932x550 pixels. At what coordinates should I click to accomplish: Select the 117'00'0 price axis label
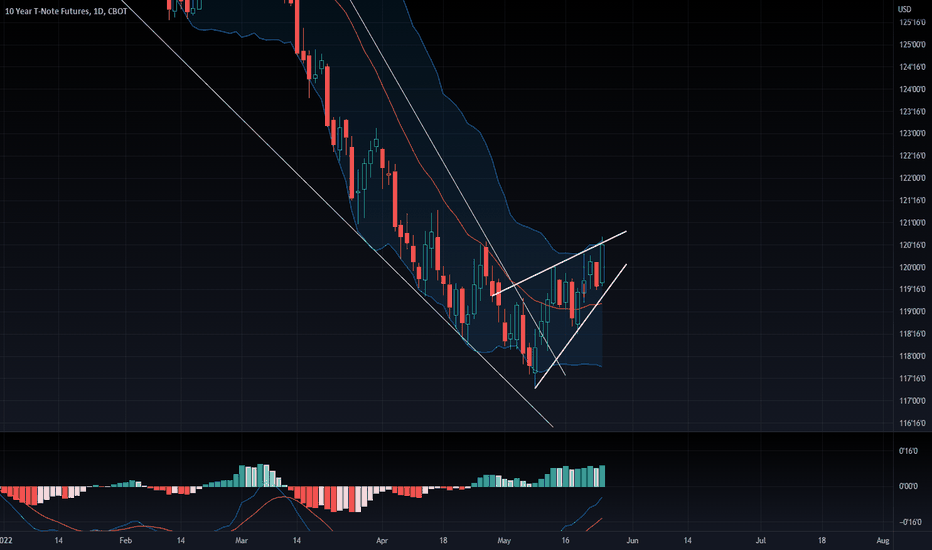tap(912, 401)
